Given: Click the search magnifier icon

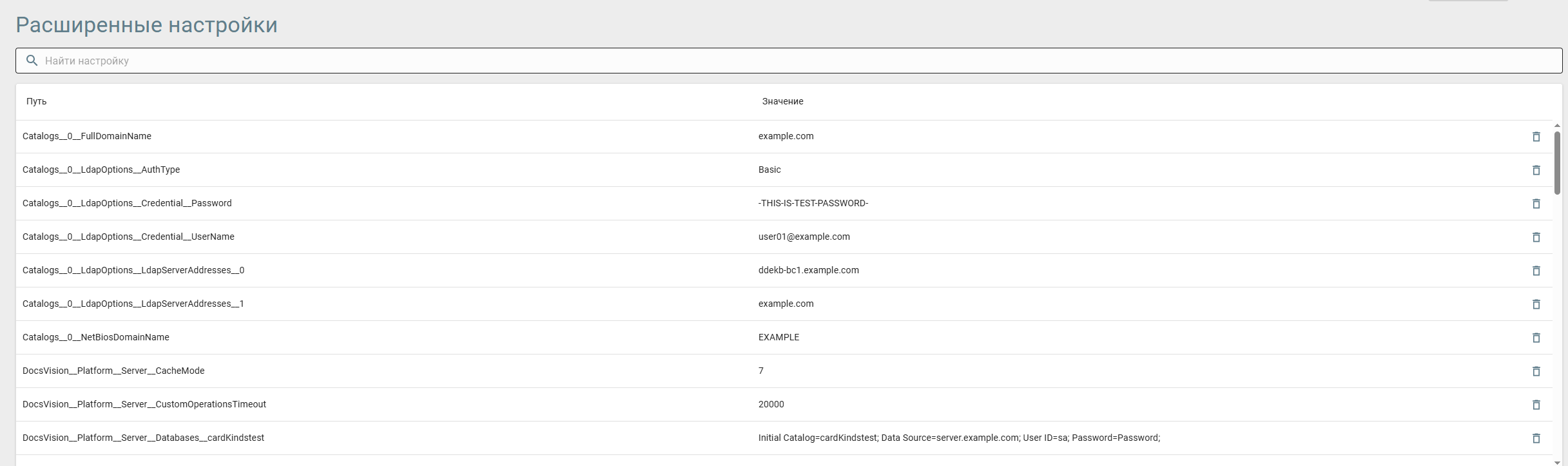Looking at the screenshot, I should click(32, 61).
